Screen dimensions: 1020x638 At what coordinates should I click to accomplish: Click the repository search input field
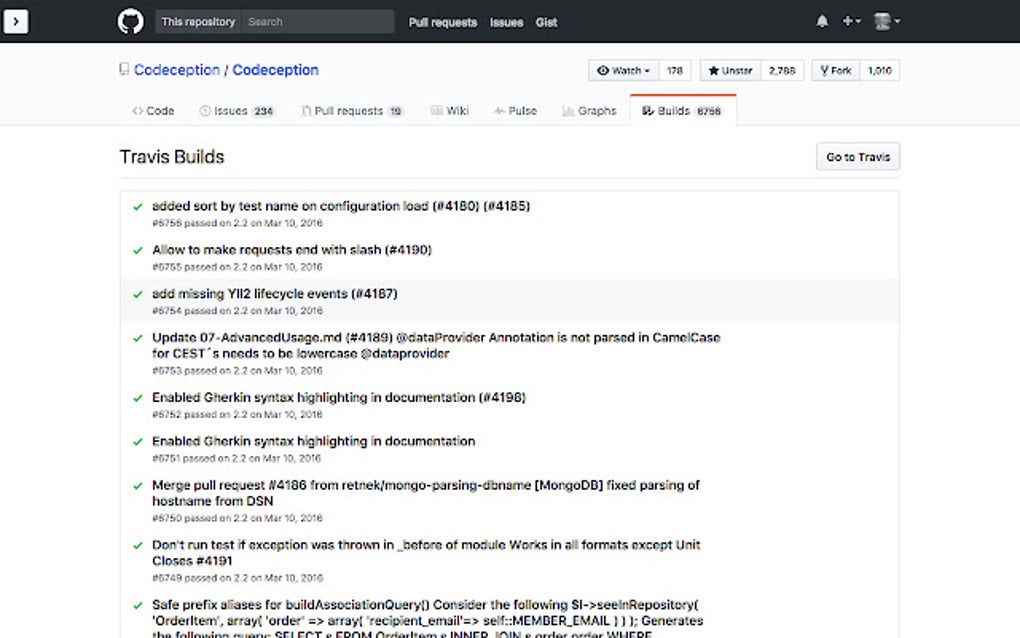[320, 21]
